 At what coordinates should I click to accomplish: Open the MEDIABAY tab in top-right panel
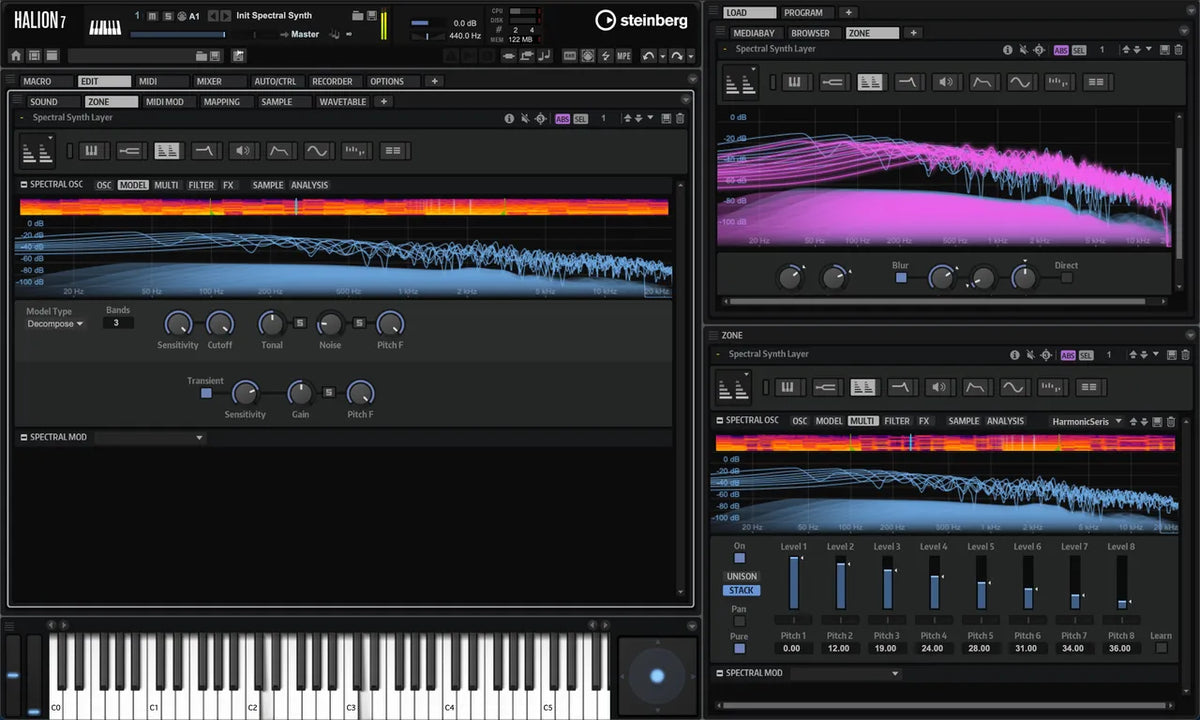(755, 33)
